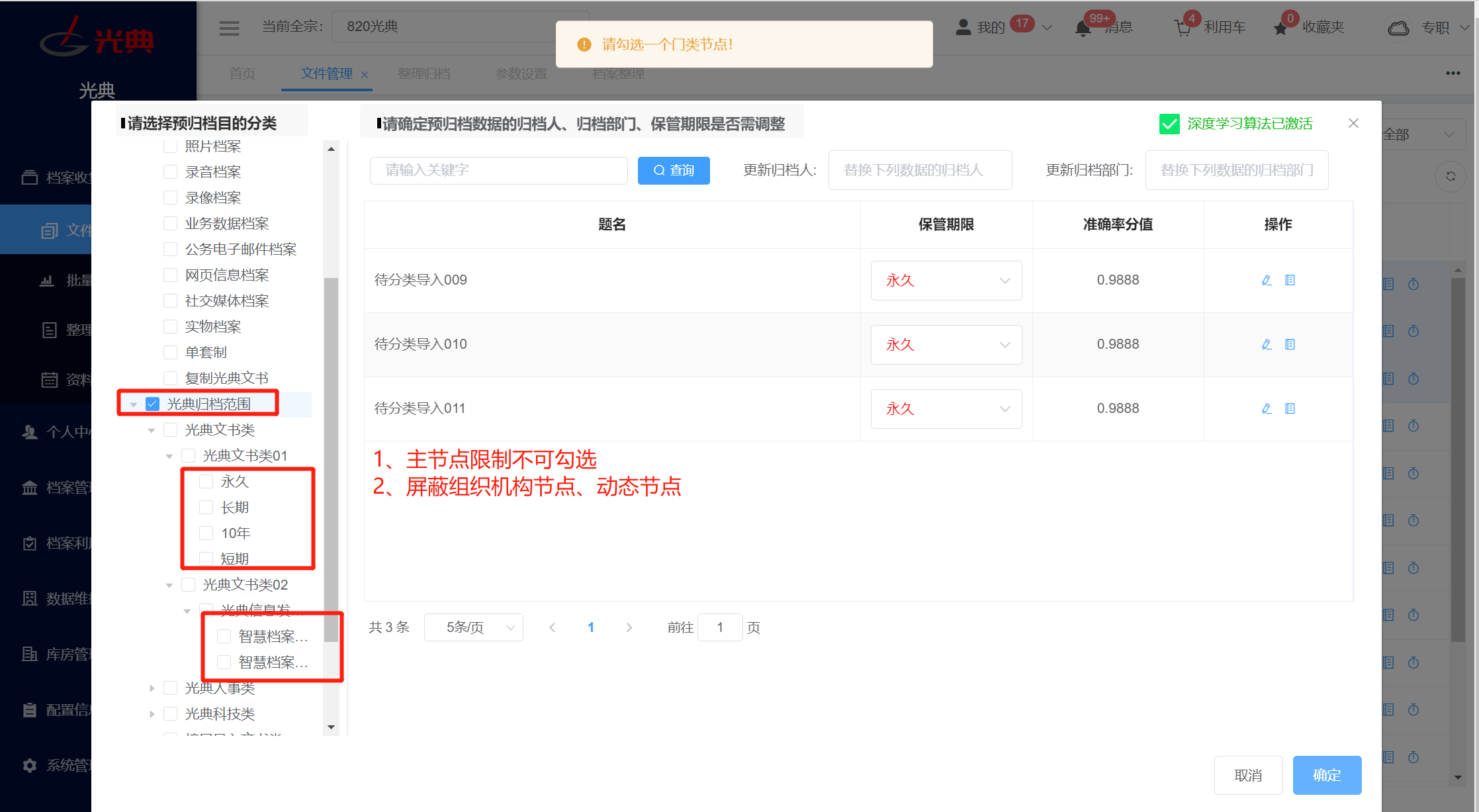Open the 收藏夹 star icon
Viewport: 1479px width, 812px height.
pyautogui.click(x=1280, y=28)
